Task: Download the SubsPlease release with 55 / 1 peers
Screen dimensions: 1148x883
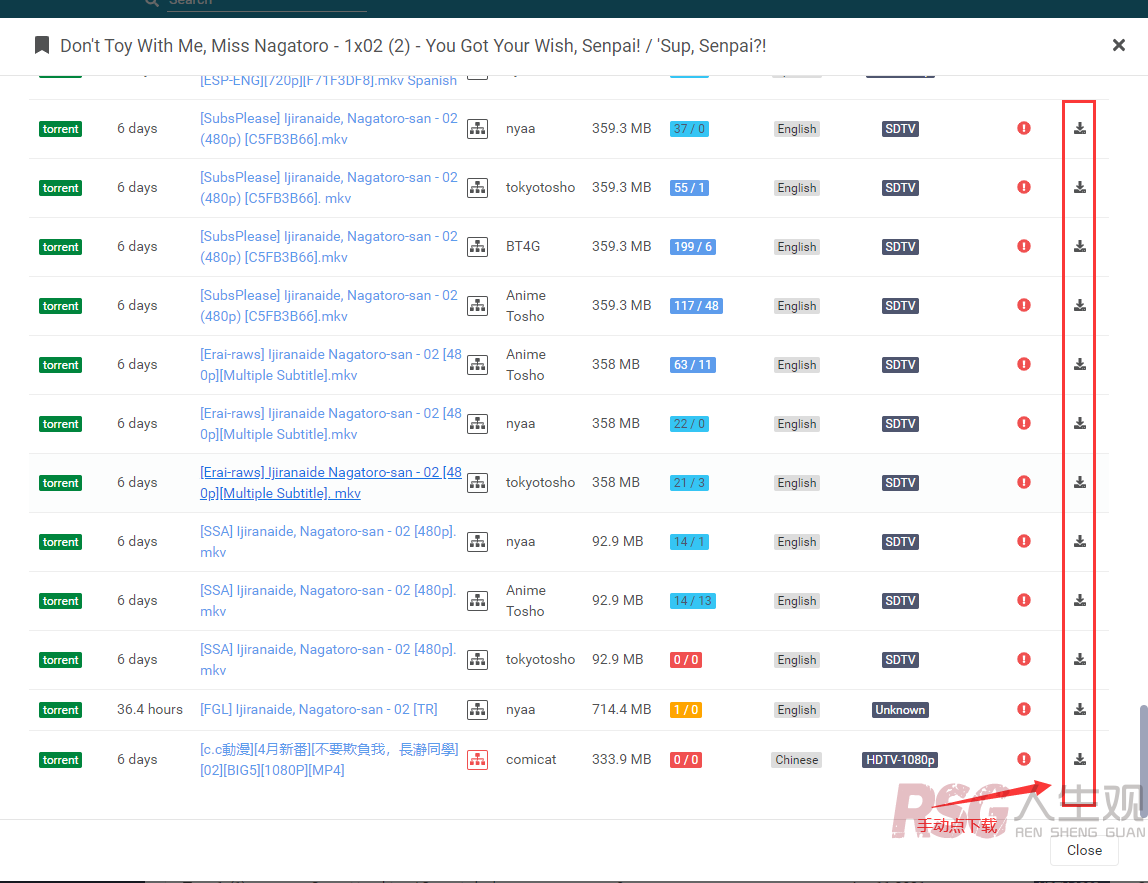Action: (1079, 187)
